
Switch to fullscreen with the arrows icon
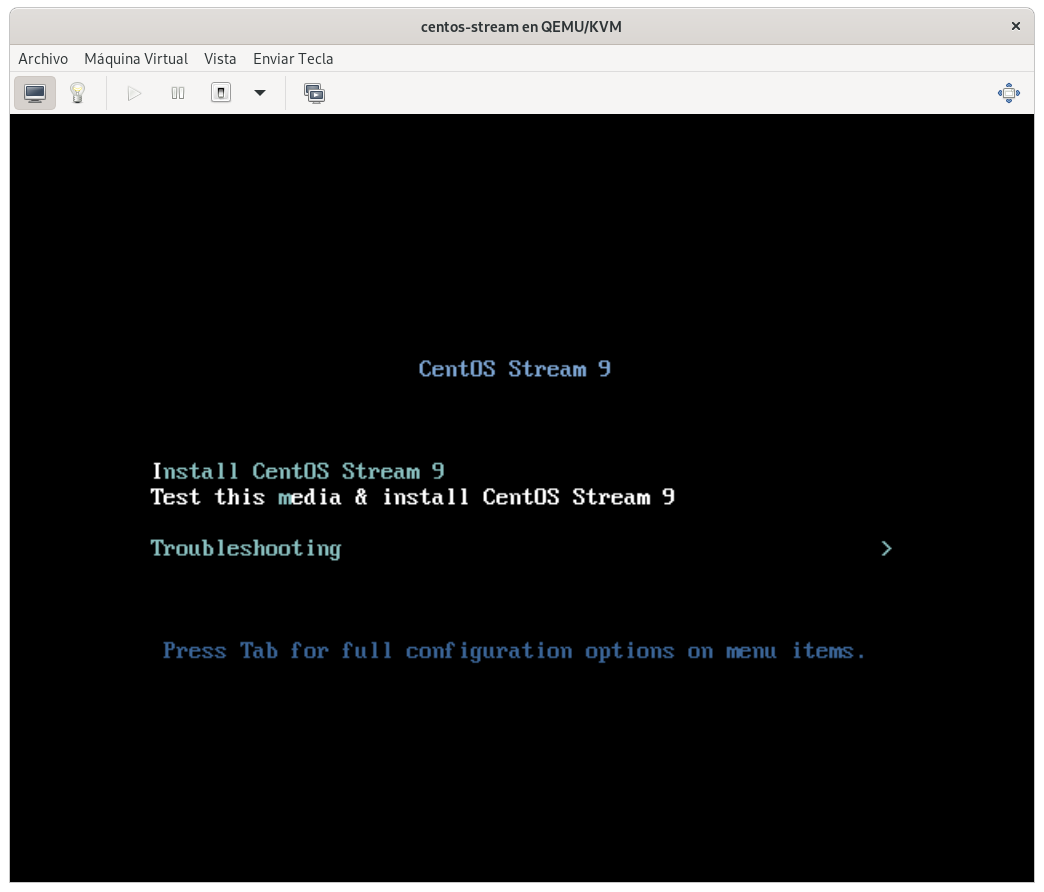pyautogui.click(x=1008, y=93)
